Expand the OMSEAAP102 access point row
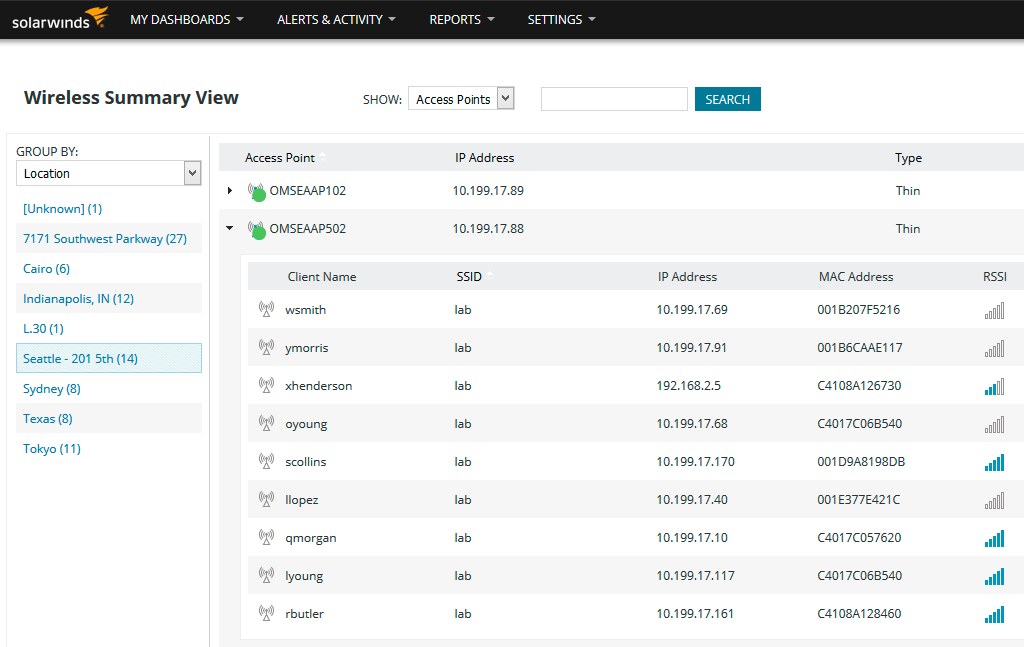This screenshot has height=647, width=1024. pyautogui.click(x=230, y=191)
